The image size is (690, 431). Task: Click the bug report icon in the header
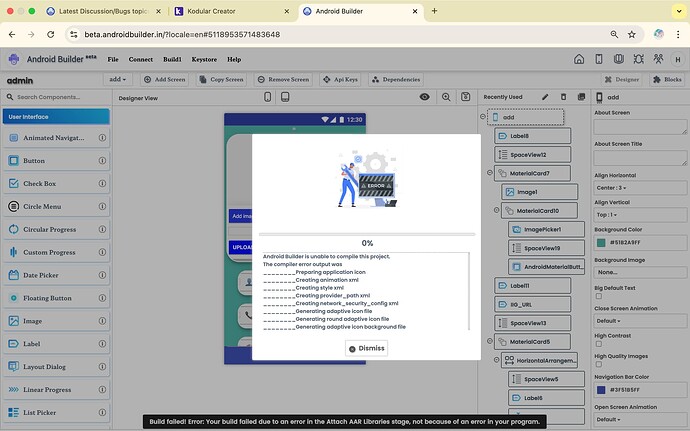pyautogui.click(x=639, y=59)
